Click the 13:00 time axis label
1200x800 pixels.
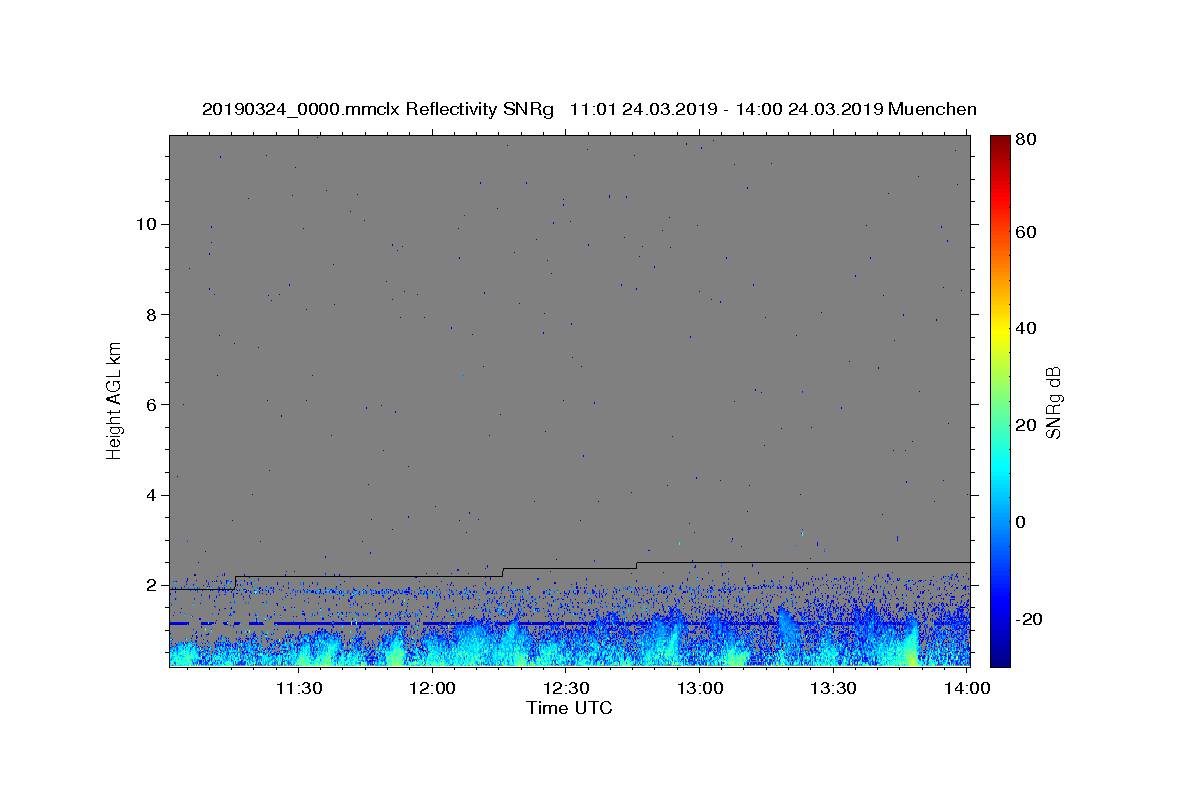point(700,688)
